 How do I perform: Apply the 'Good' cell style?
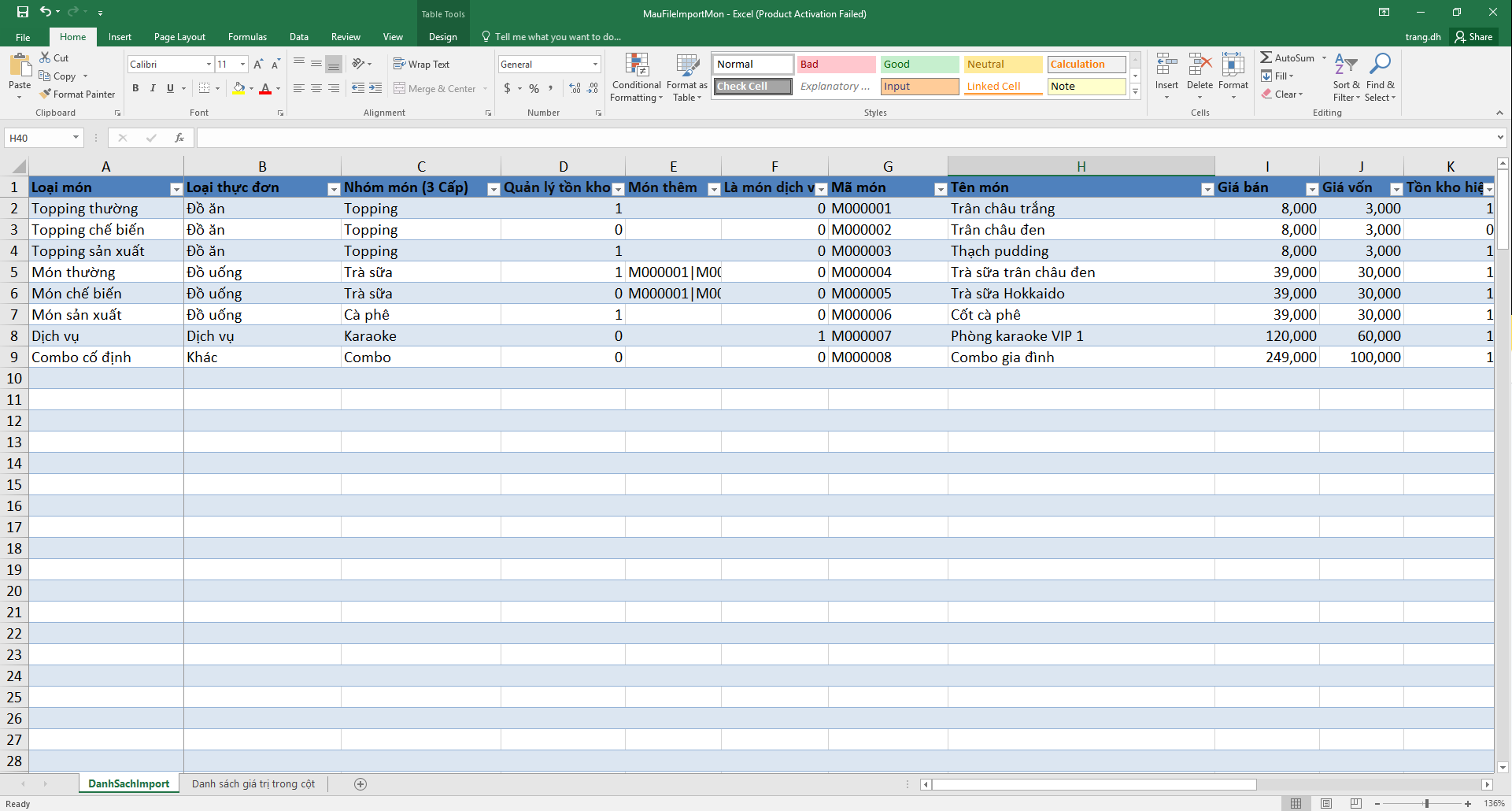[919, 64]
